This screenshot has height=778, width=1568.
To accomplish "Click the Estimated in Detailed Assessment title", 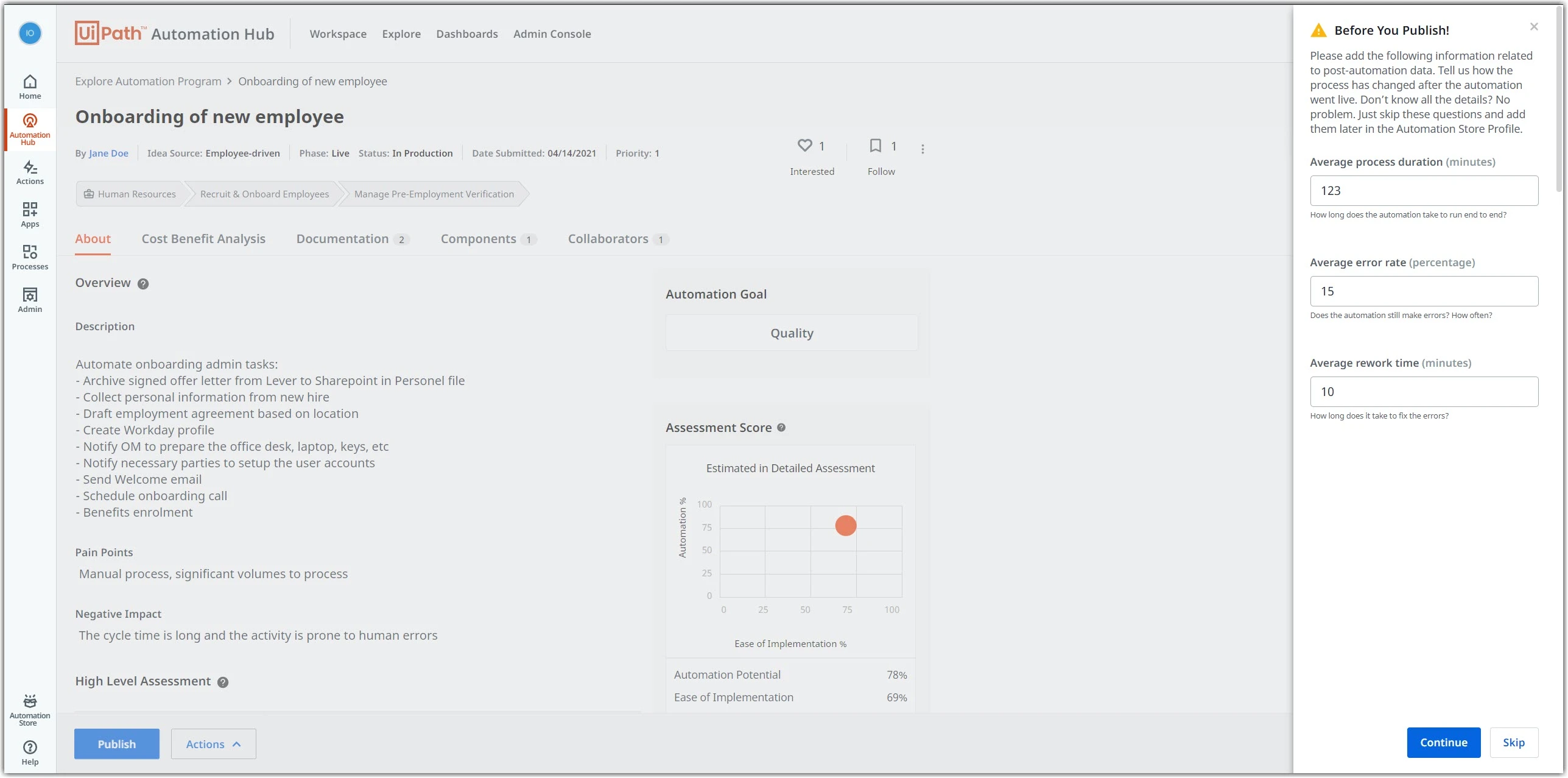I will click(790, 469).
